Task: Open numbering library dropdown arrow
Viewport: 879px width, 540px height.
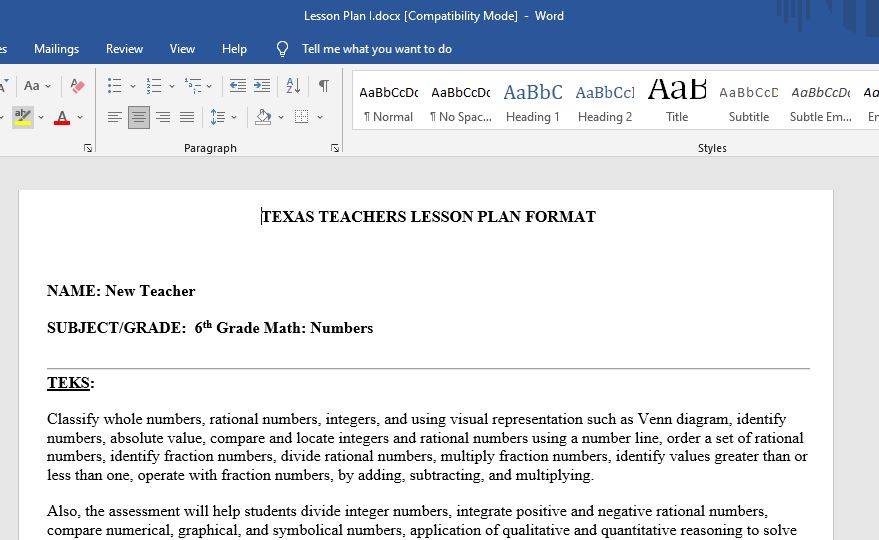Action: (172, 86)
